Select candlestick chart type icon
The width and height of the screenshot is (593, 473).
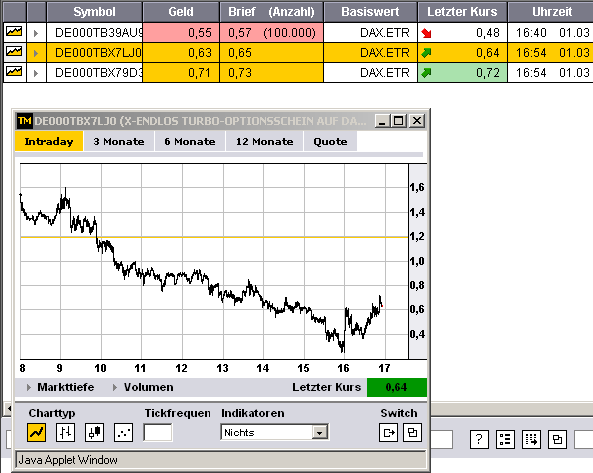click(x=95, y=432)
